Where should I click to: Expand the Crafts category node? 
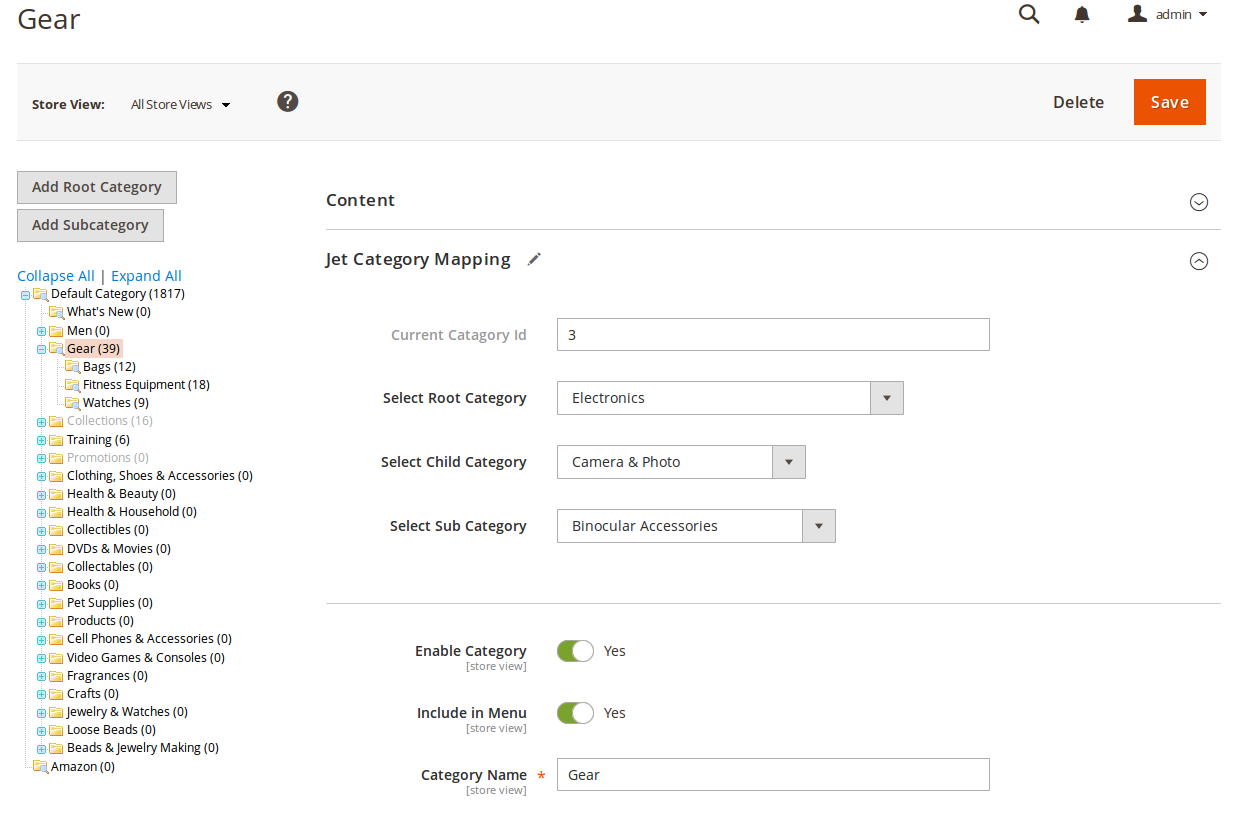pyautogui.click(x=41, y=695)
